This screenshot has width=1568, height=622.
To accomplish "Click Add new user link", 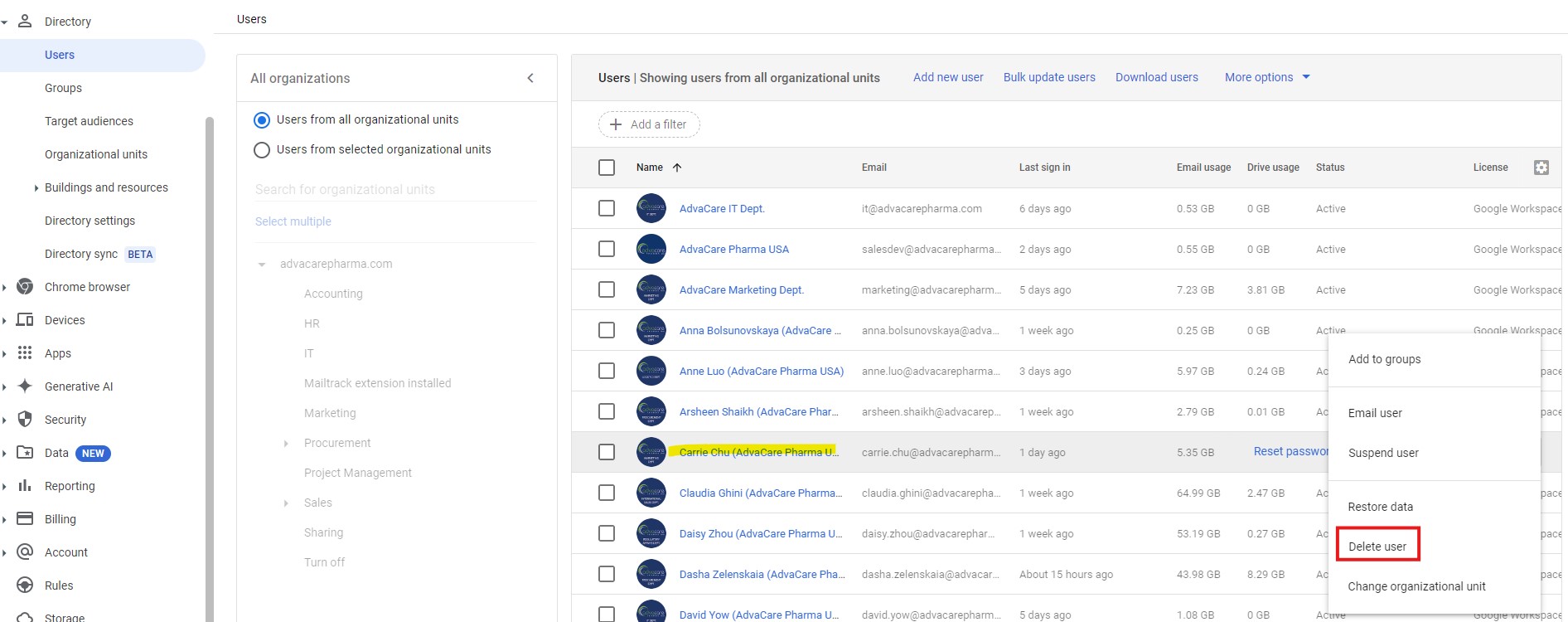I will [948, 77].
